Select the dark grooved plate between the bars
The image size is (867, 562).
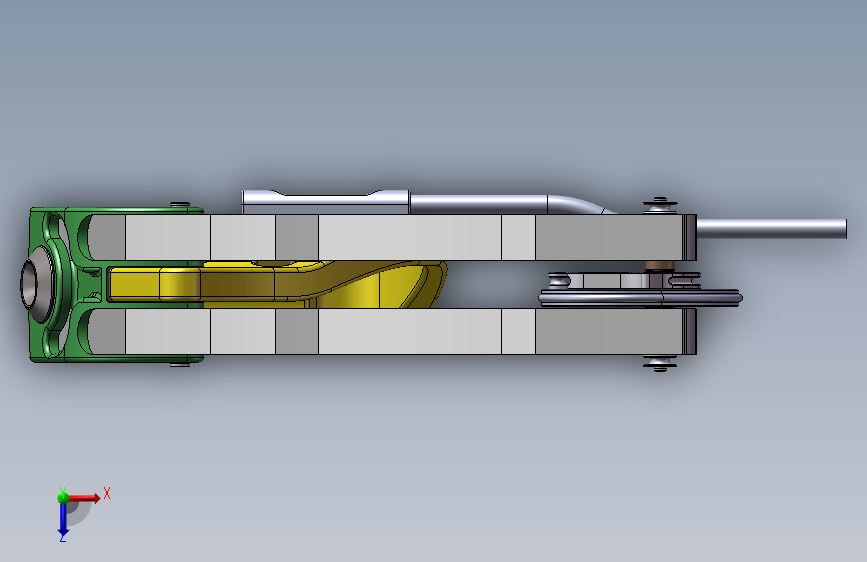click(x=641, y=299)
